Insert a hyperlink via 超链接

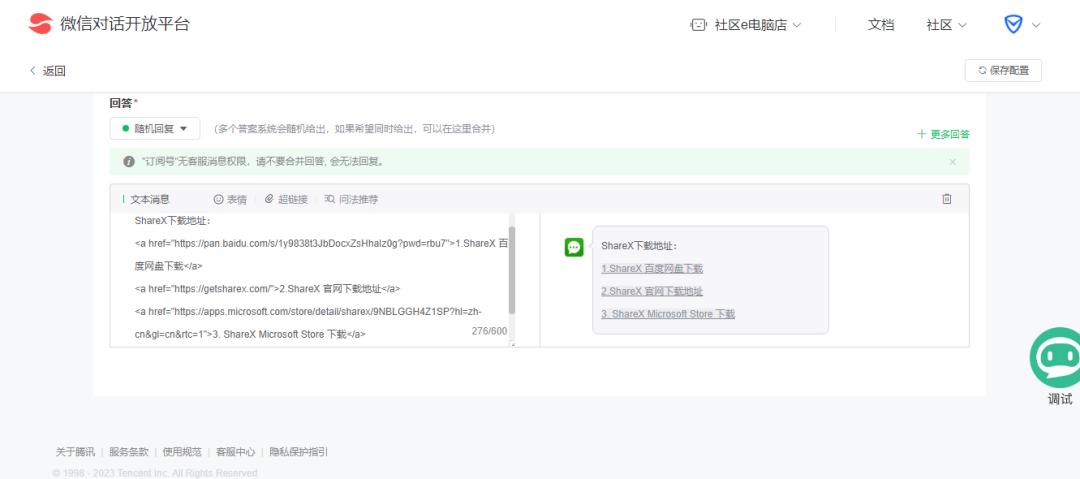point(286,199)
